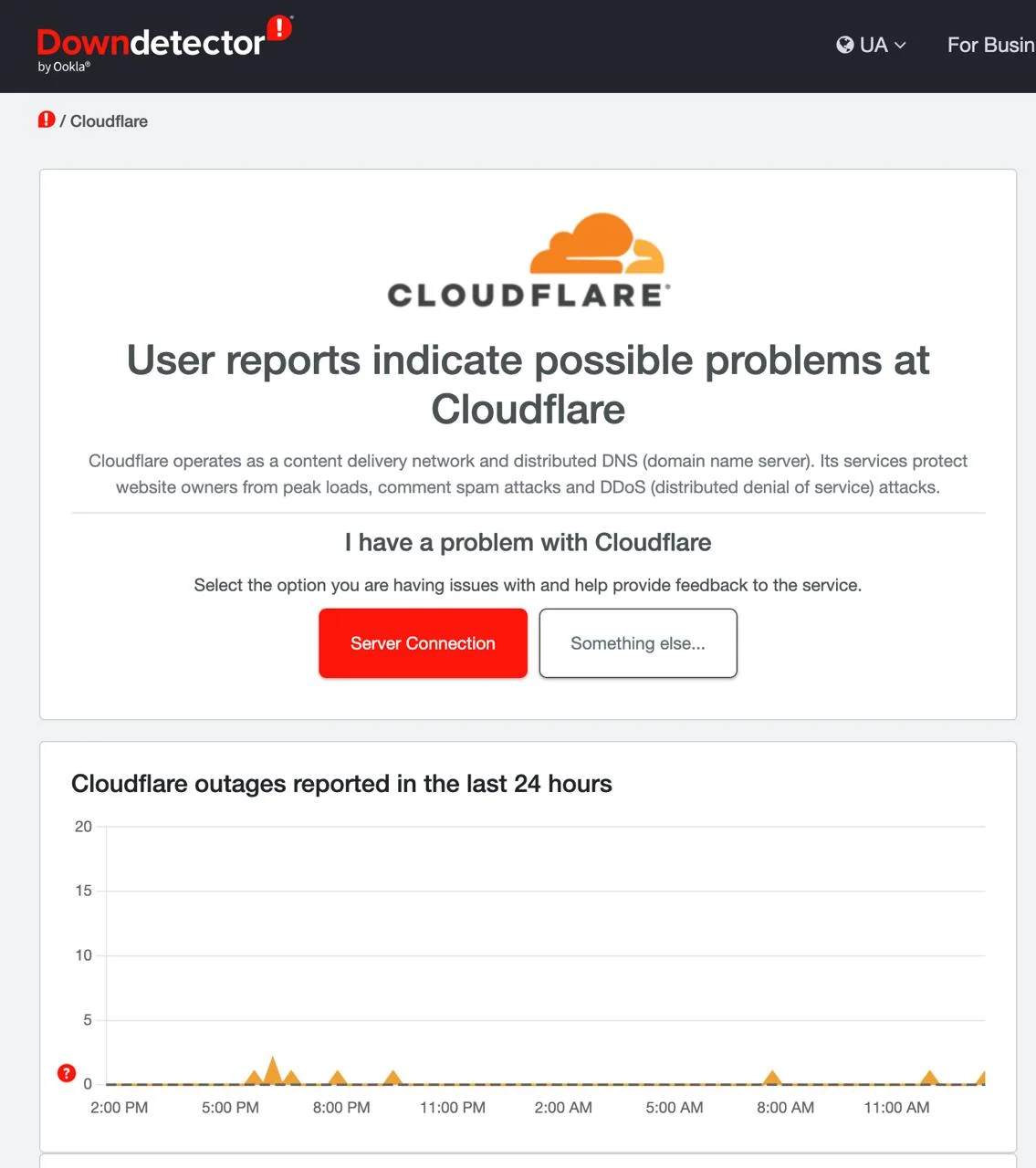Click the "I have a problem with Cloudflare" heading
The height and width of the screenshot is (1168, 1036).
tap(528, 542)
